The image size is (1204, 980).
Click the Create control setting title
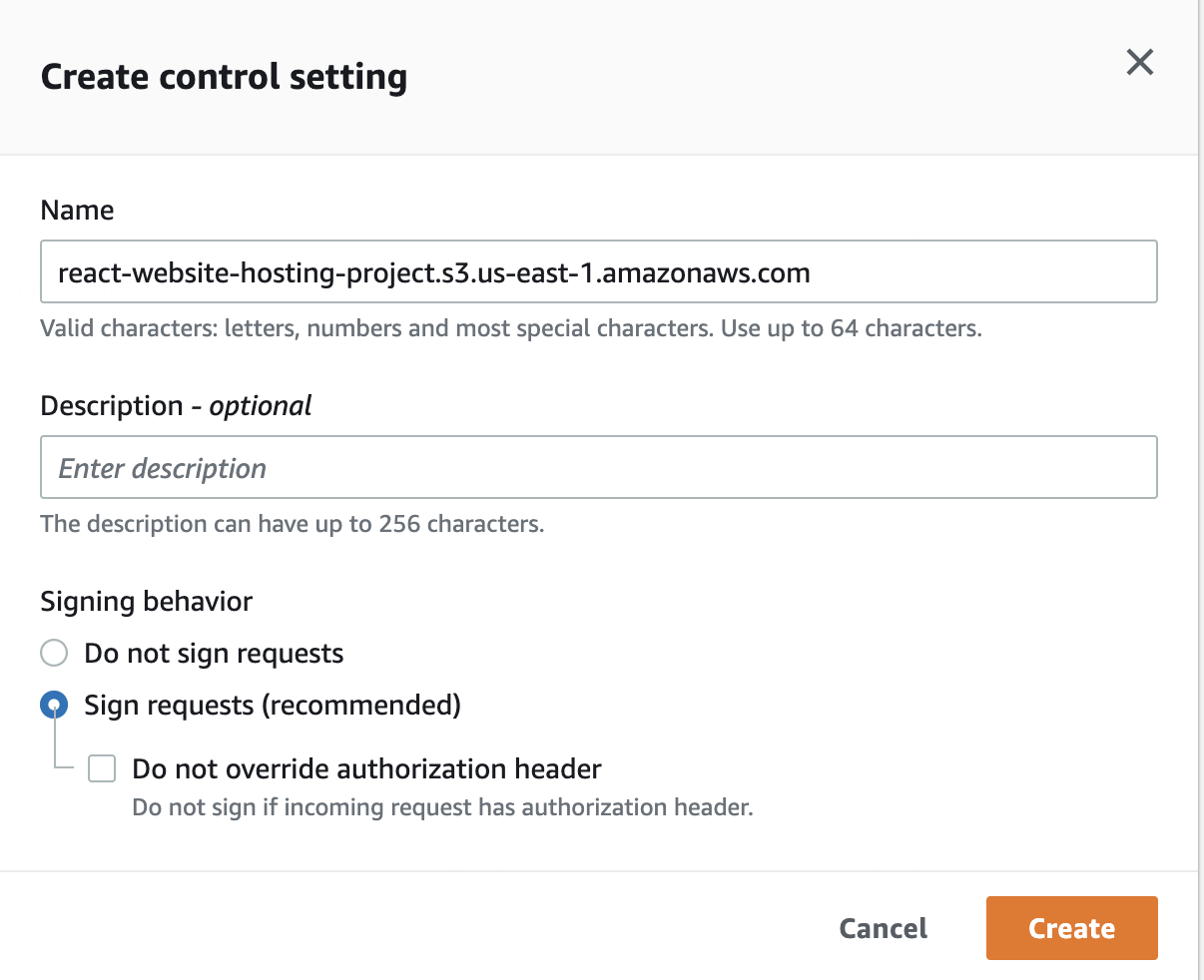click(x=223, y=76)
